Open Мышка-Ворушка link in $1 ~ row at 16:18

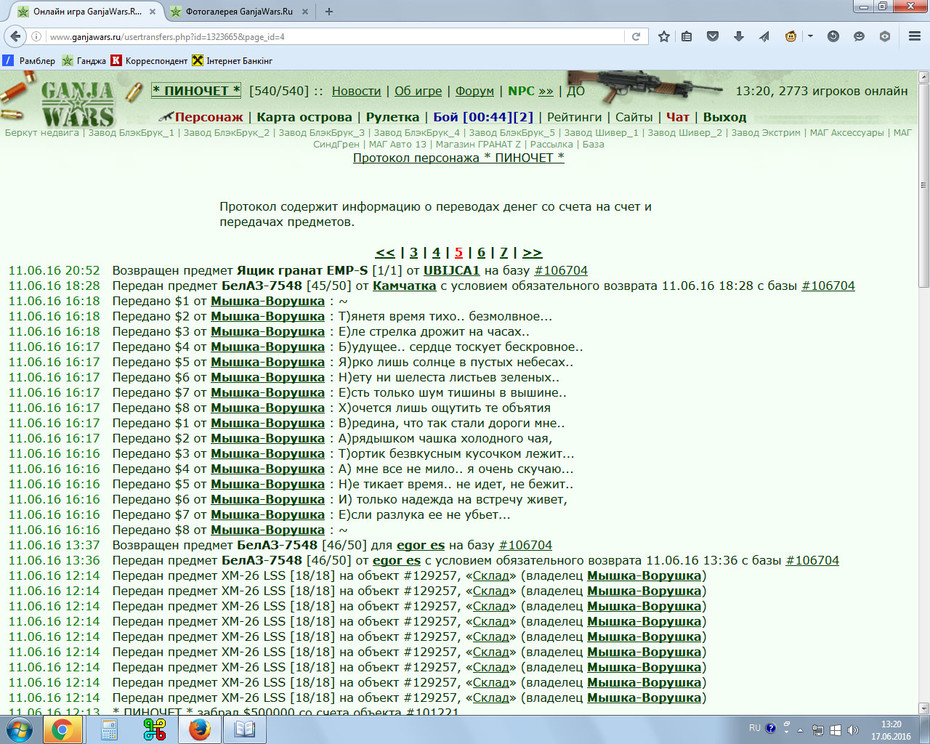click(268, 301)
